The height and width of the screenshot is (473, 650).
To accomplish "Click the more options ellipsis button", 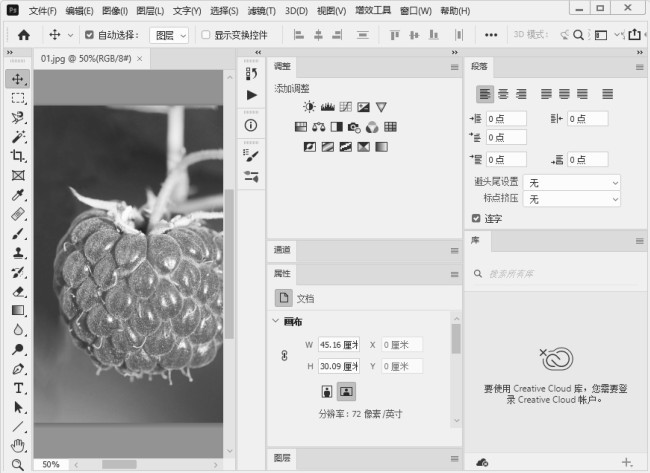I will click(x=491, y=35).
